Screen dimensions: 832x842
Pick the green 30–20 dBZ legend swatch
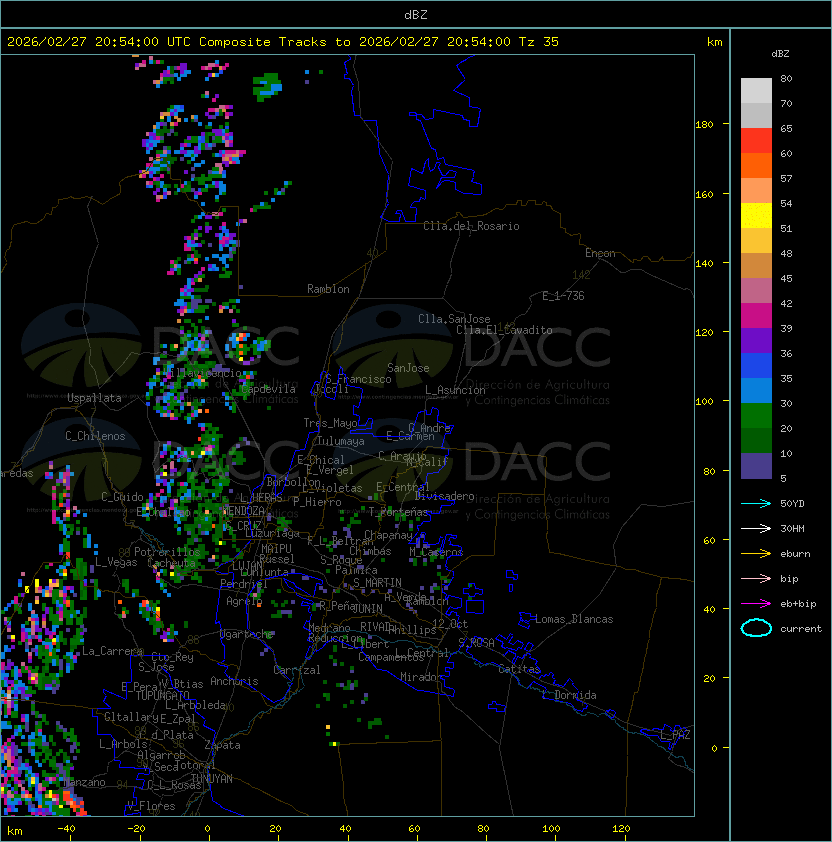(x=756, y=416)
